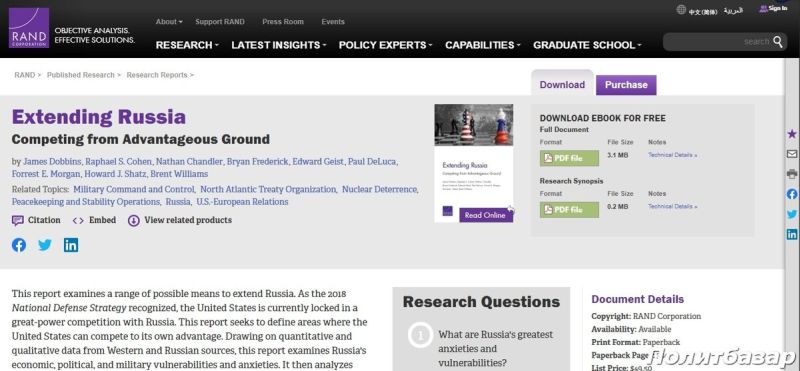Image resolution: width=800 pixels, height=371 pixels.
Task: Share on LinkedIn below the title
Action: click(x=71, y=245)
